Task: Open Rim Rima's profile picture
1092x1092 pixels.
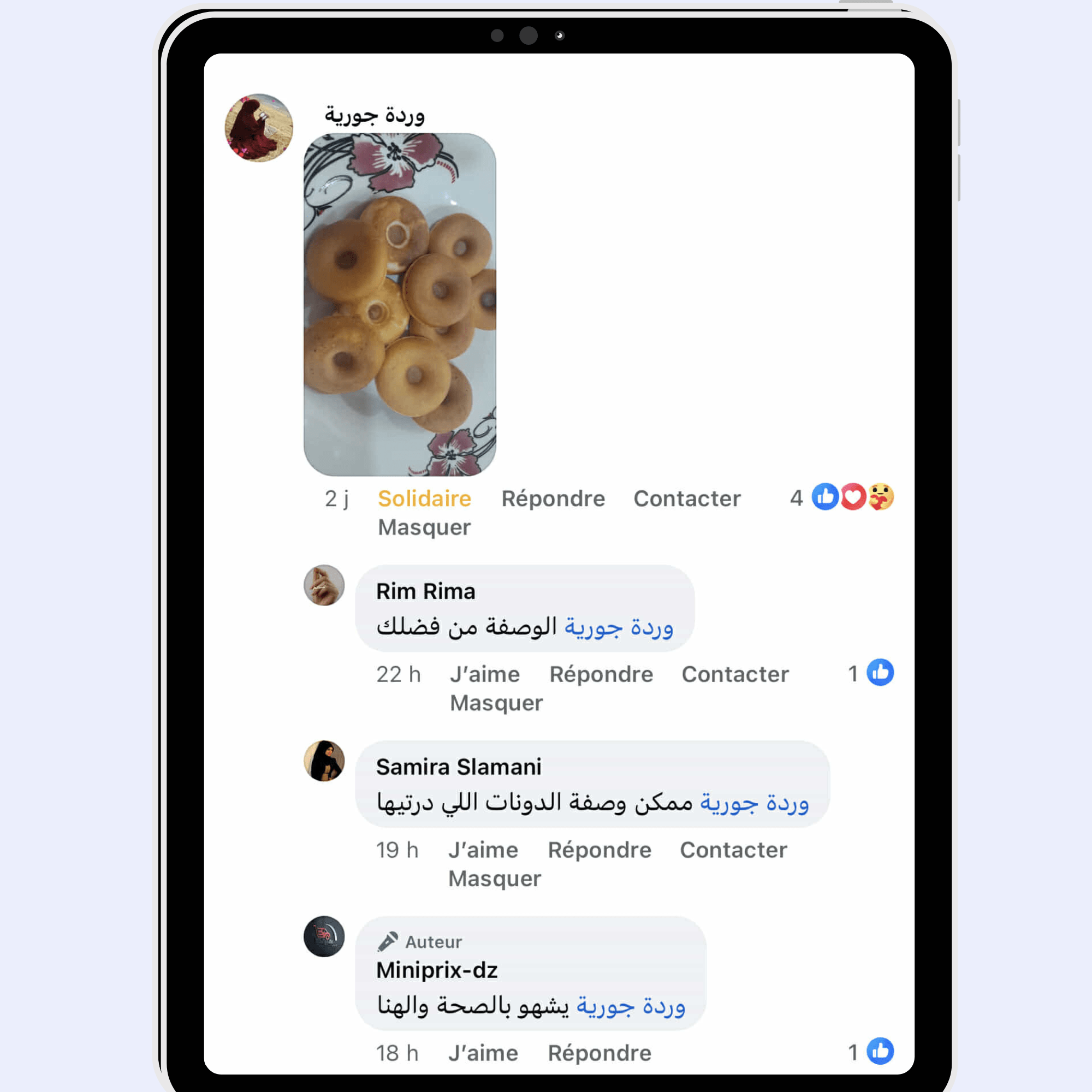Action: pyautogui.click(x=324, y=585)
